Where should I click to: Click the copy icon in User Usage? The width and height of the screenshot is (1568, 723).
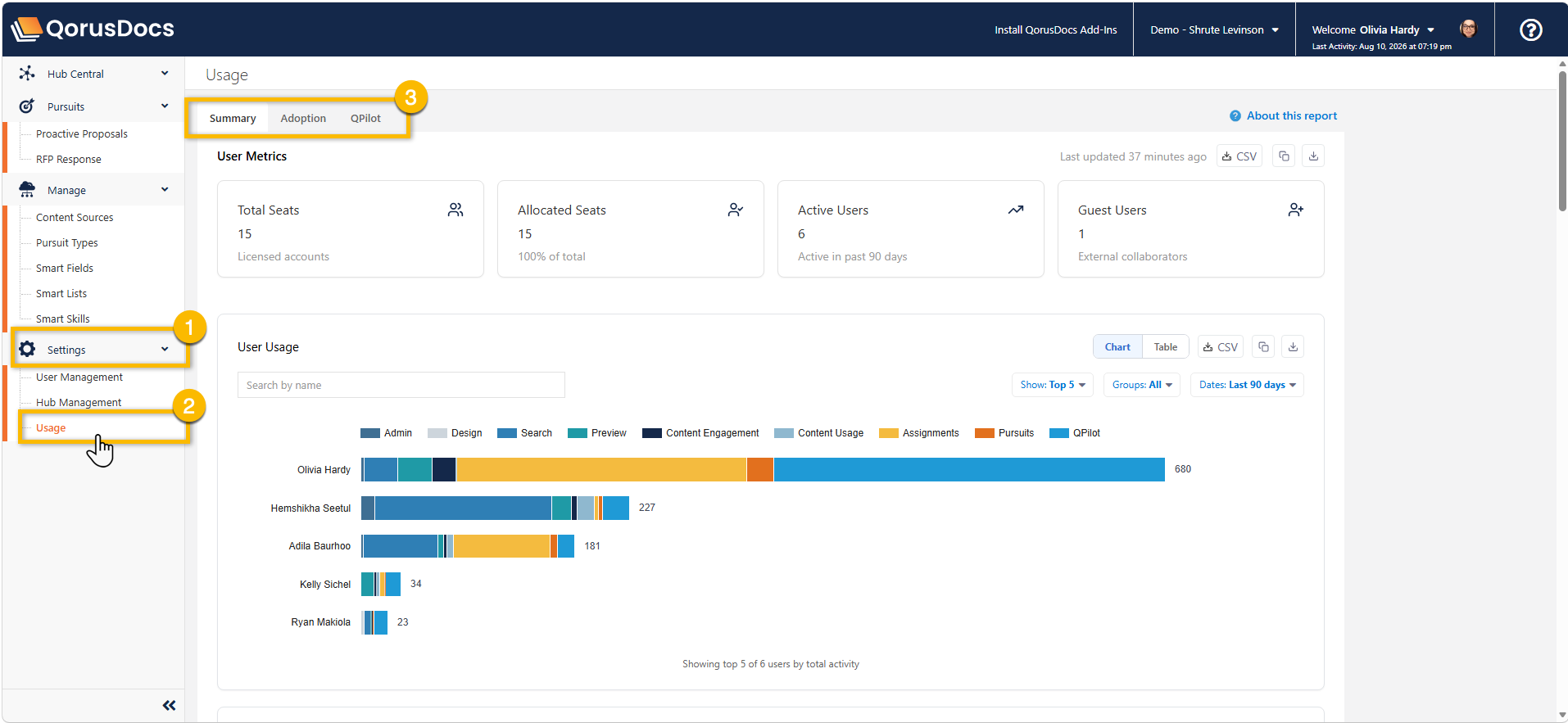tap(1263, 347)
